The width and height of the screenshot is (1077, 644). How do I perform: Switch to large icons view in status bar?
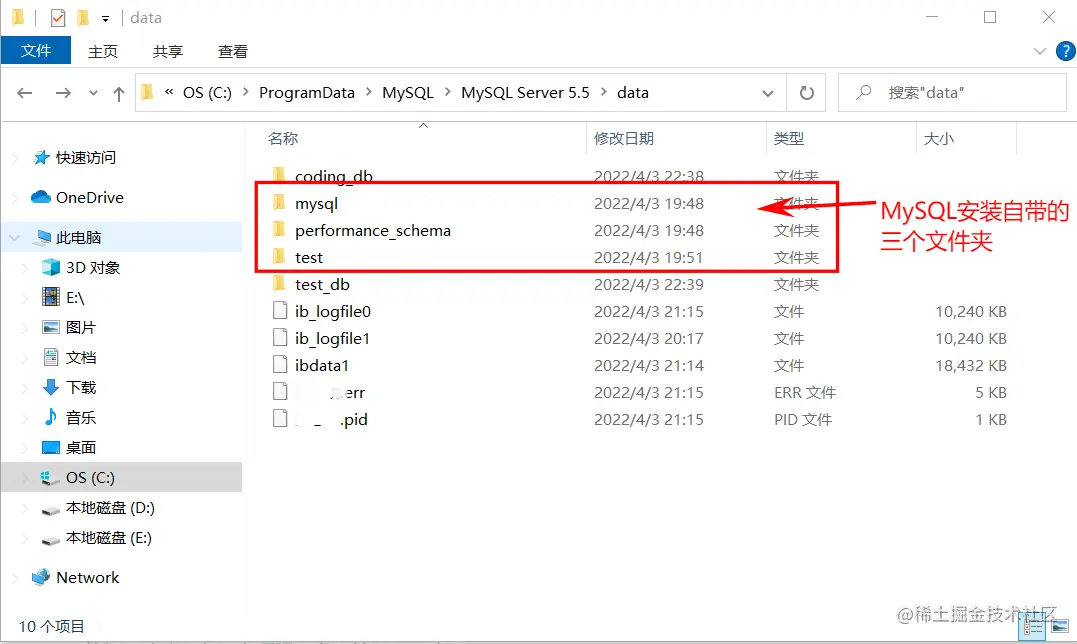[1060, 627]
